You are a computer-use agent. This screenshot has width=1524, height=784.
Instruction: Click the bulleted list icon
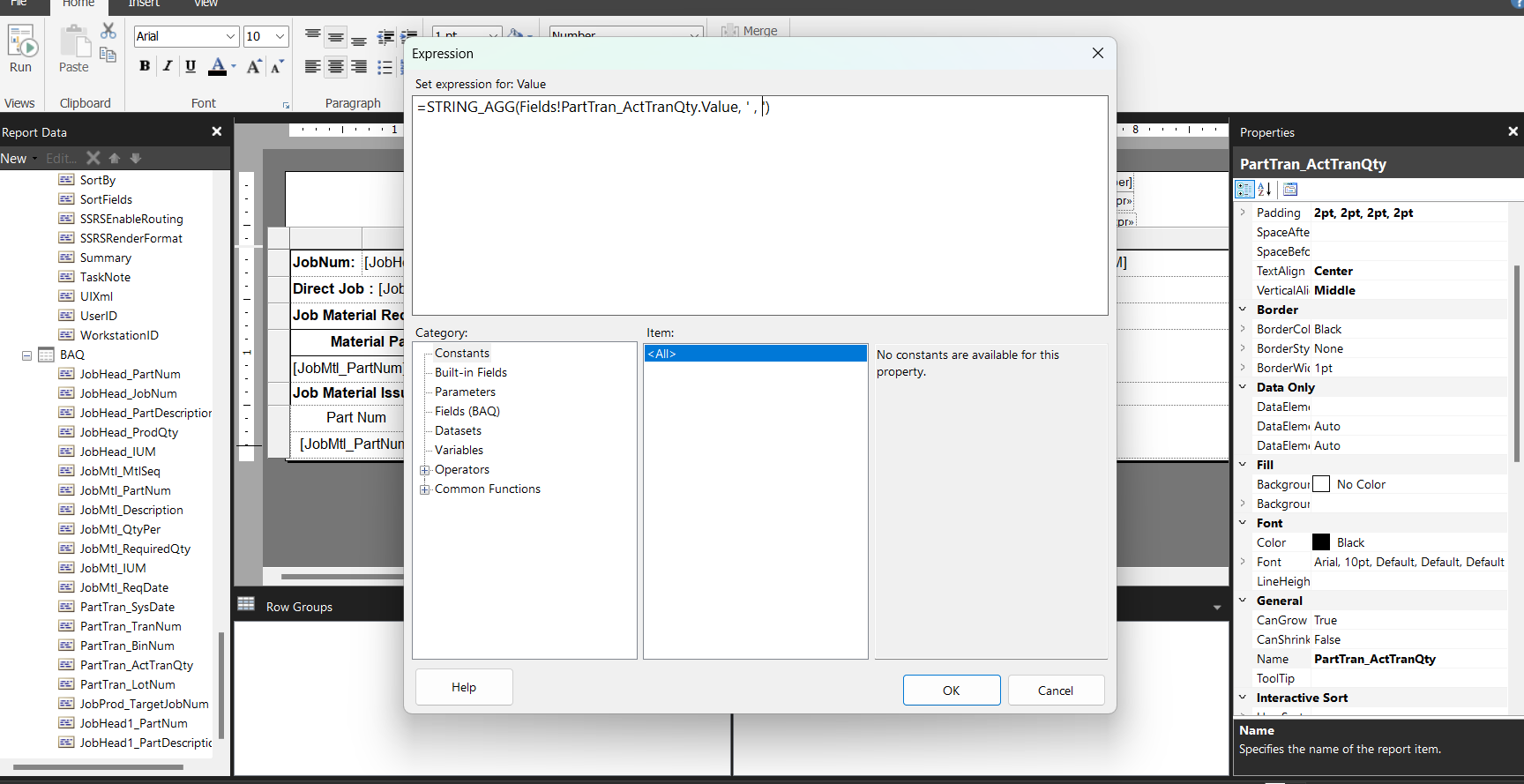pyautogui.click(x=385, y=67)
